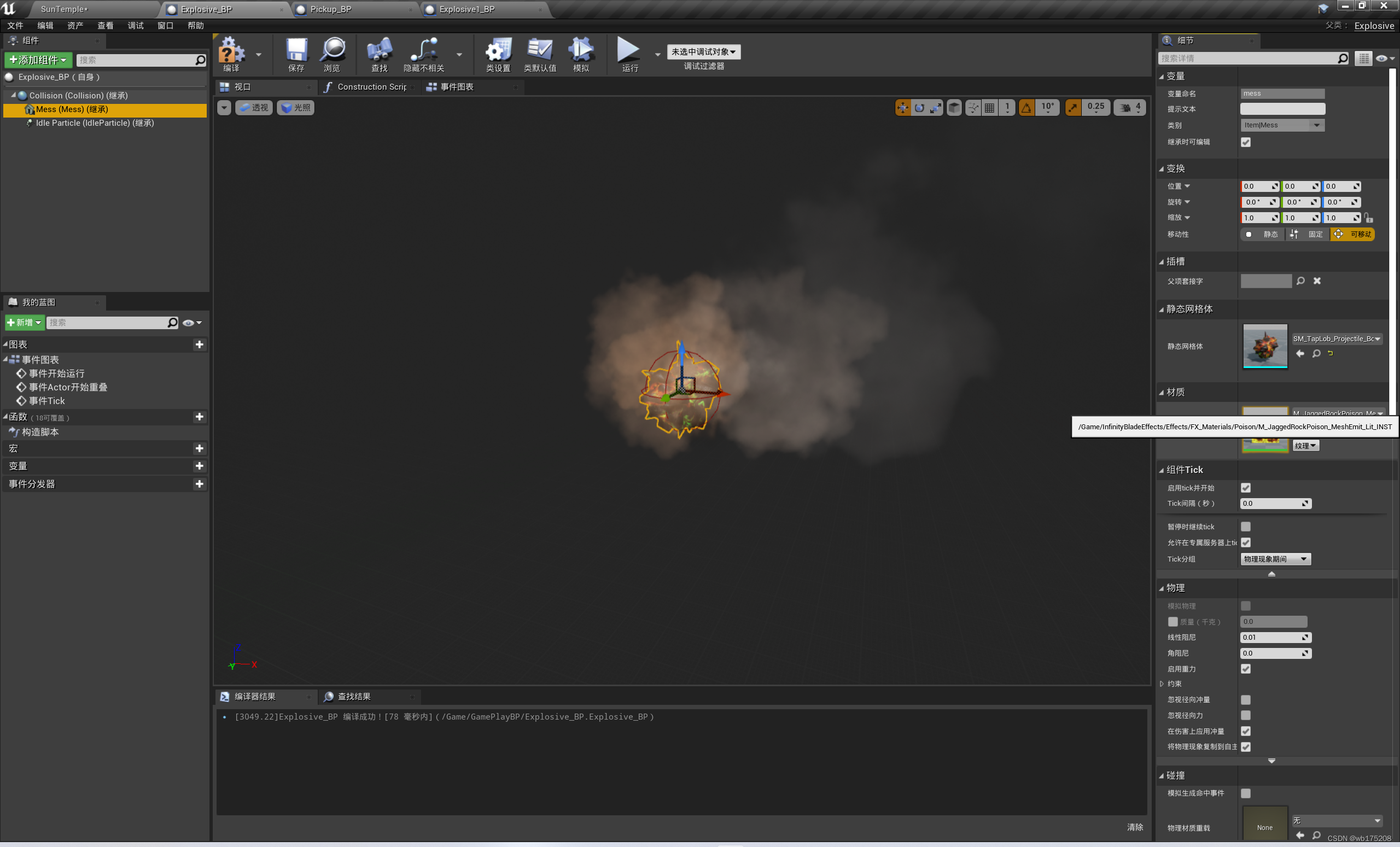Toggle 启用重力 checkbox
1400x847 pixels.
pos(1245,669)
